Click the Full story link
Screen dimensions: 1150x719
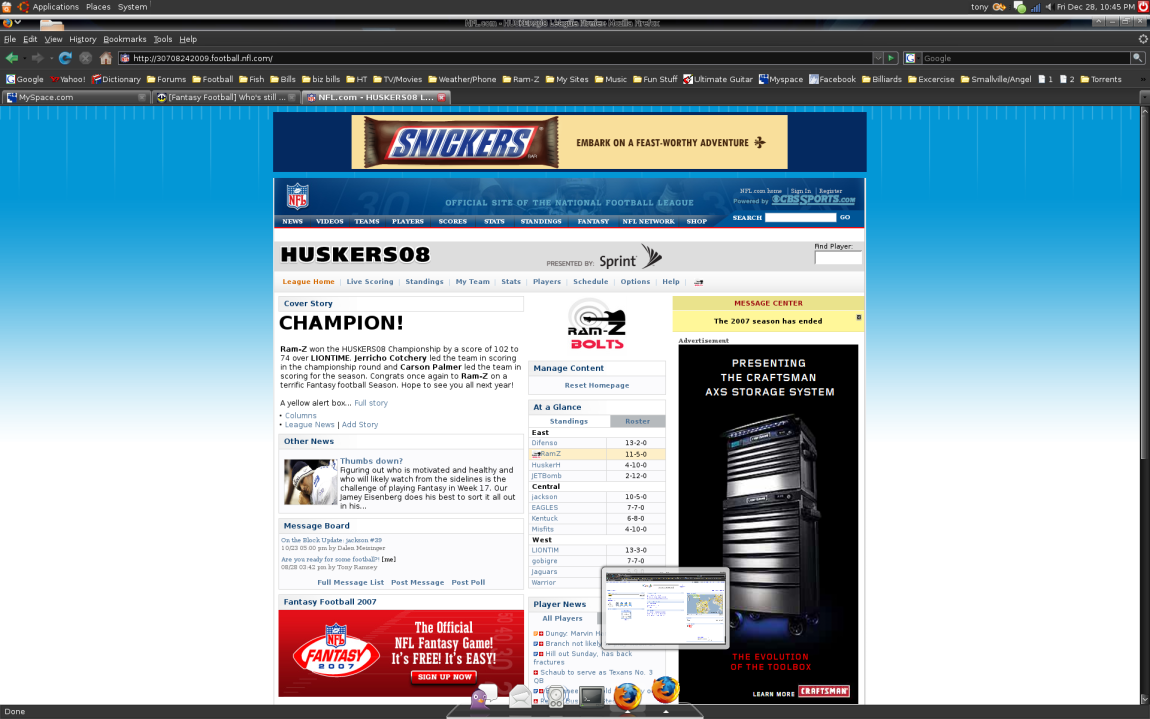pos(371,403)
